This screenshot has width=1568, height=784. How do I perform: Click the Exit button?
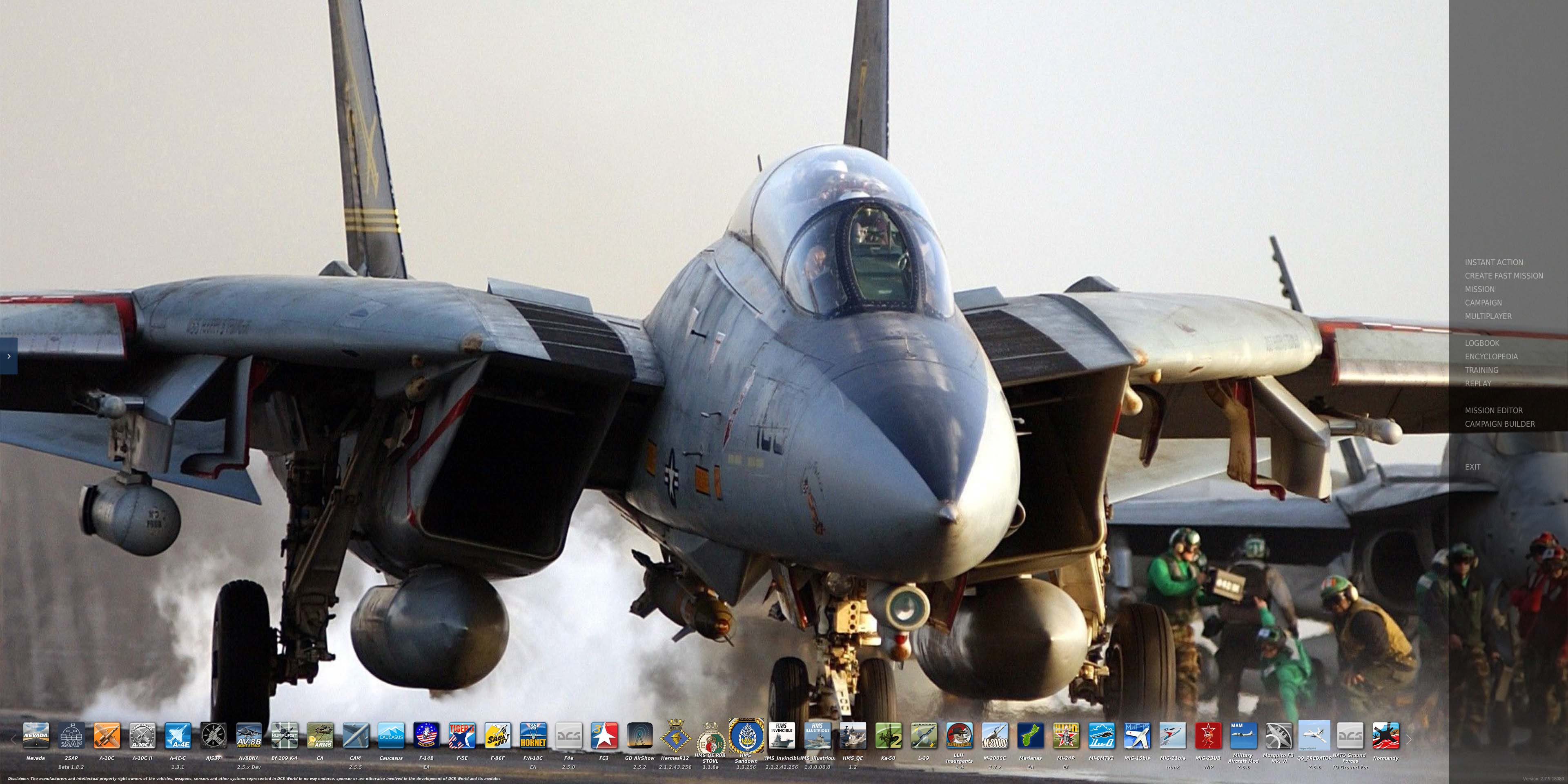(1472, 467)
